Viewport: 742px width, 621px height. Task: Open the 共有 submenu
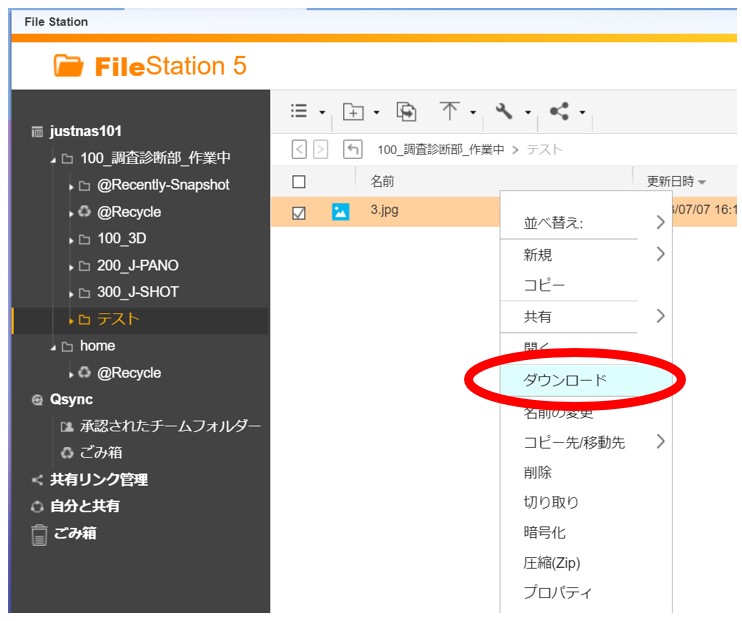(x=586, y=316)
